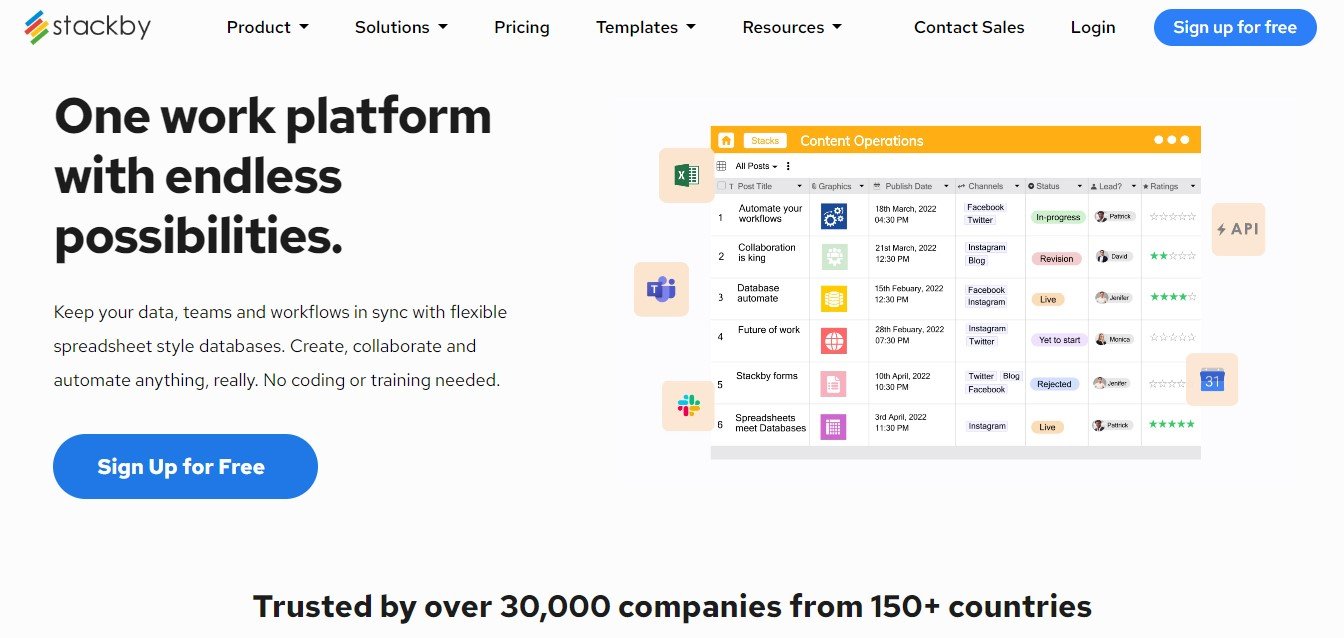Open the Product dropdown menu
Viewport: 1344px width, 638px height.
coord(267,27)
